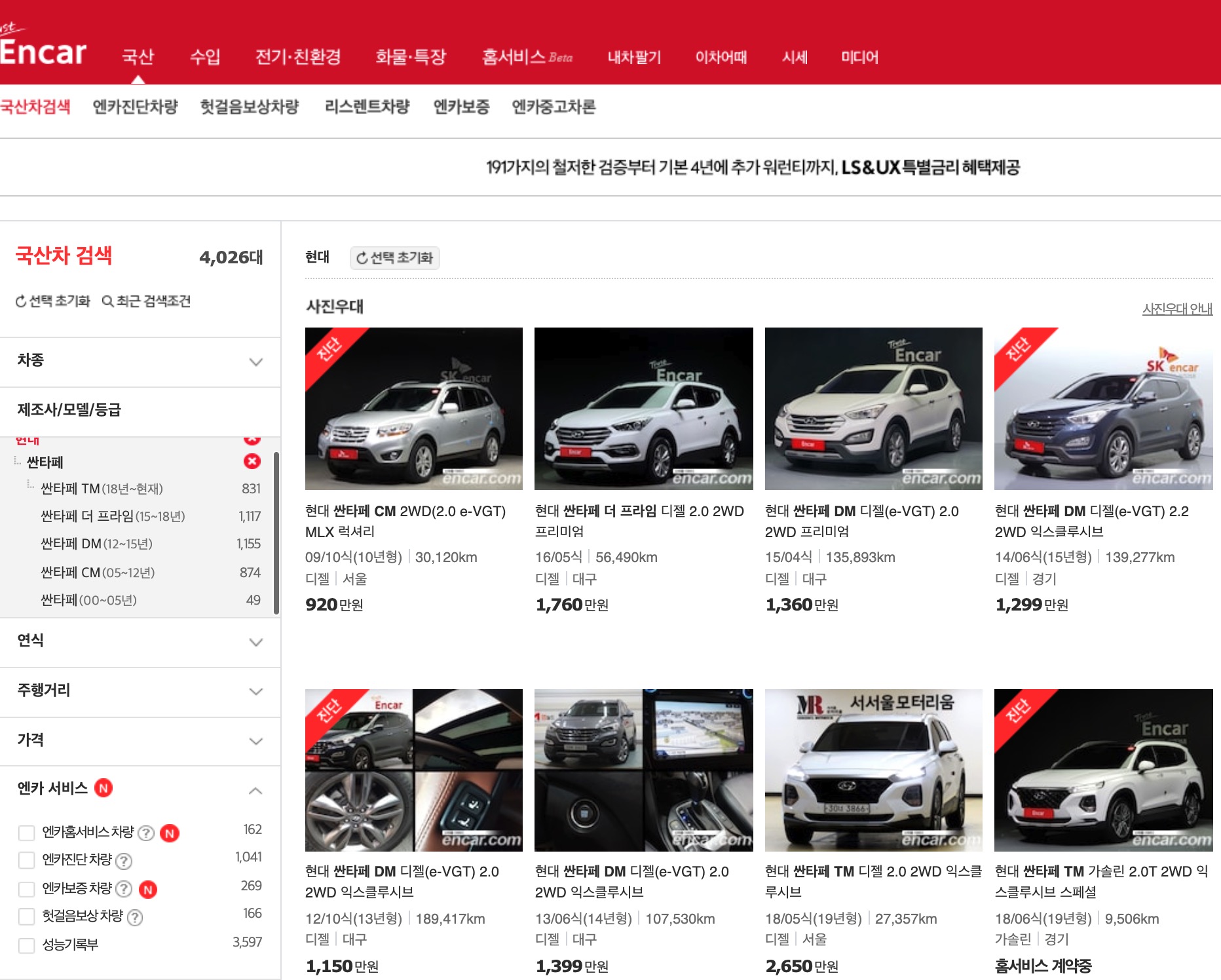This screenshot has width=1221, height=980.
Task: Open the 홈서비스 Beta menu
Action: [527, 57]
